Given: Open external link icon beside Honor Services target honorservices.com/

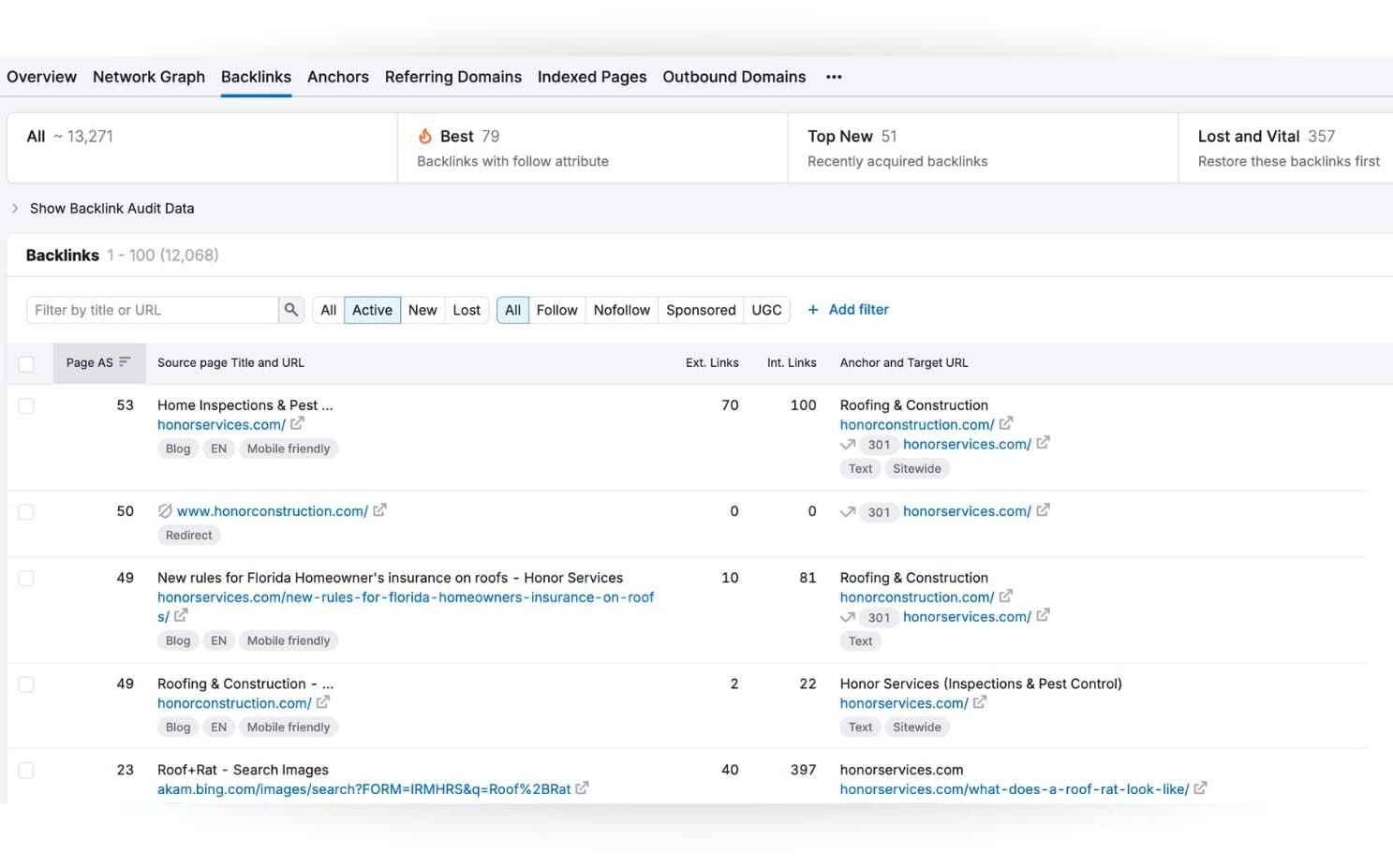Looking at the screenshot, I should click(x=979, y=702).
